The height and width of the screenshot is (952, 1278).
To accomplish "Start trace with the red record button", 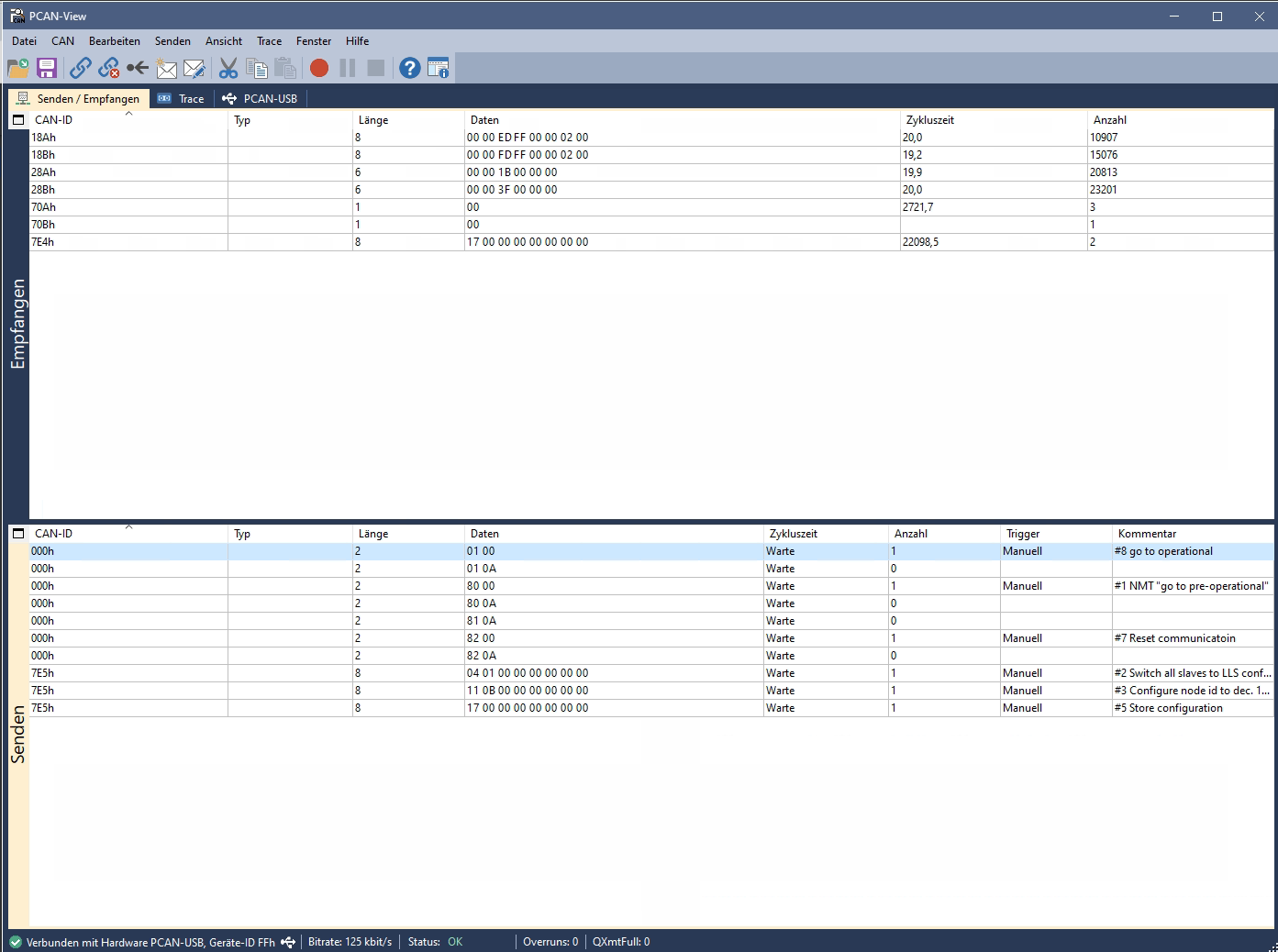I will pos(319,68).
